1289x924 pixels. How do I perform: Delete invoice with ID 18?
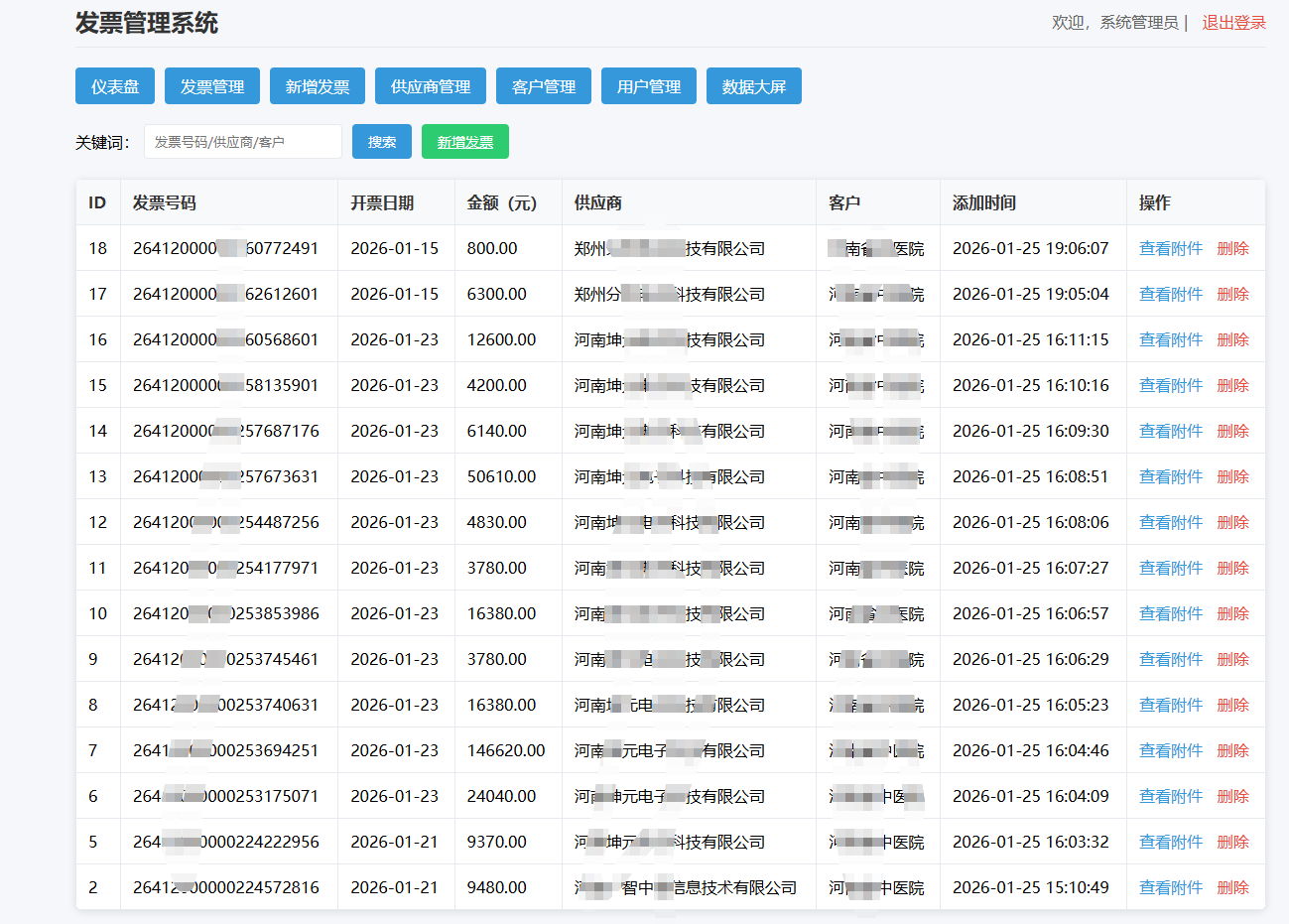1232,249
